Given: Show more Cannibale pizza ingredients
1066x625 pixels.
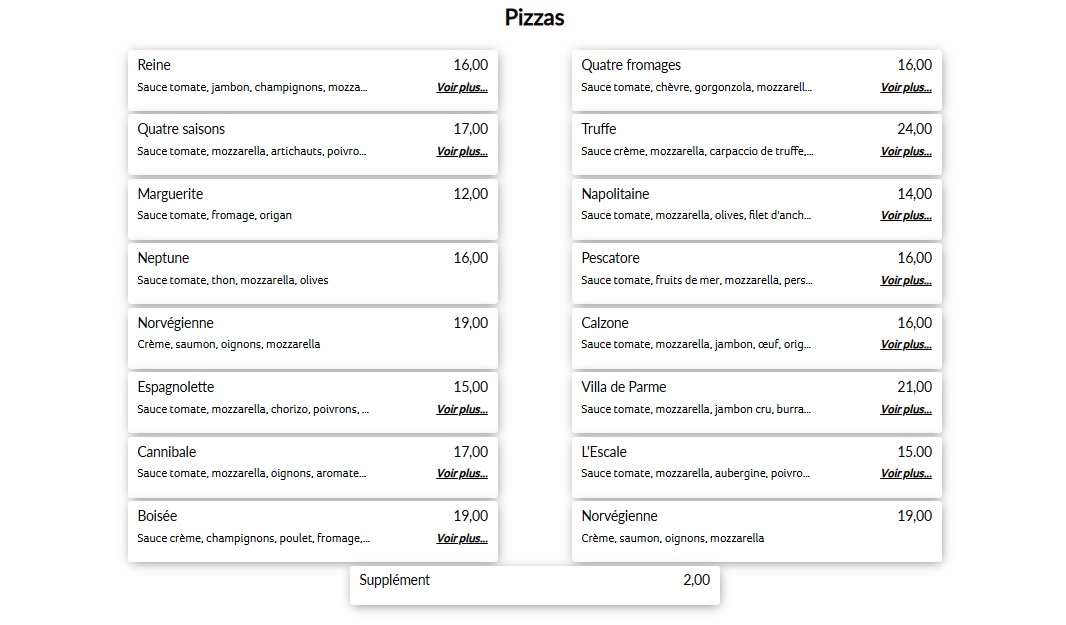Looking at the screenshot, I should (x=462, y=473).
